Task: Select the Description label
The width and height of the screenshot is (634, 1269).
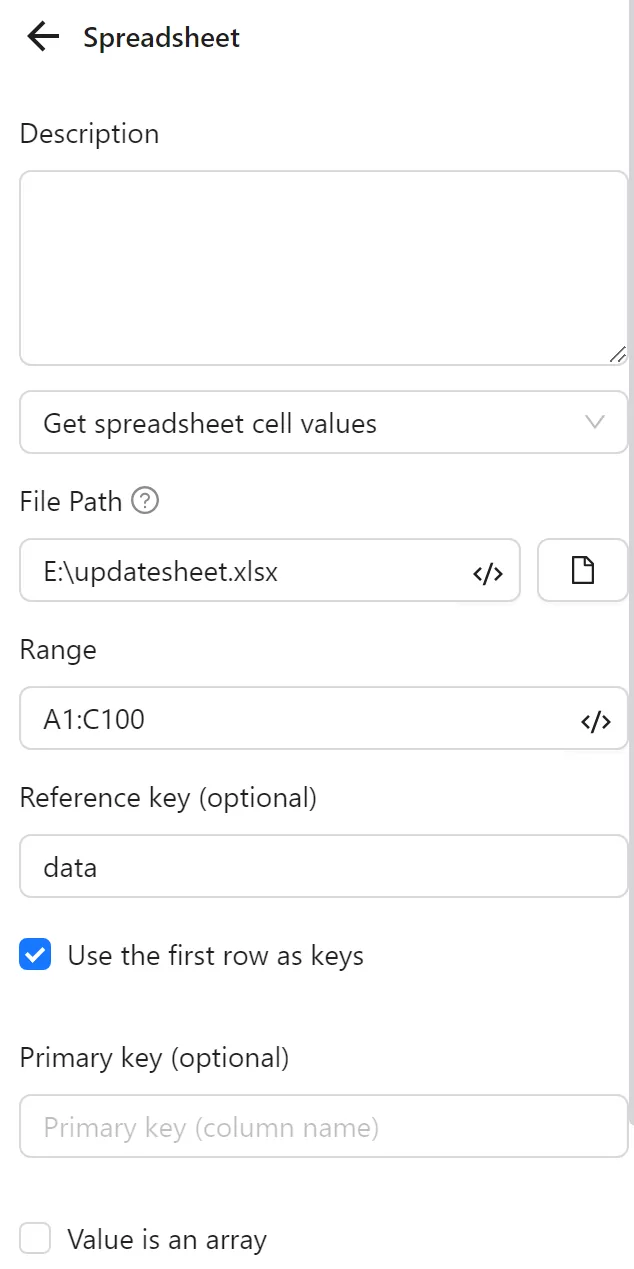Action: pos(89,133)
